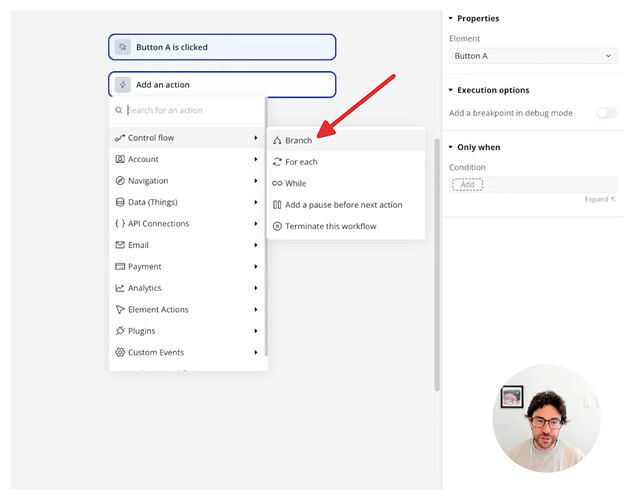Open the Account category label
Viewport: 632px width, 500px height.
143,159
